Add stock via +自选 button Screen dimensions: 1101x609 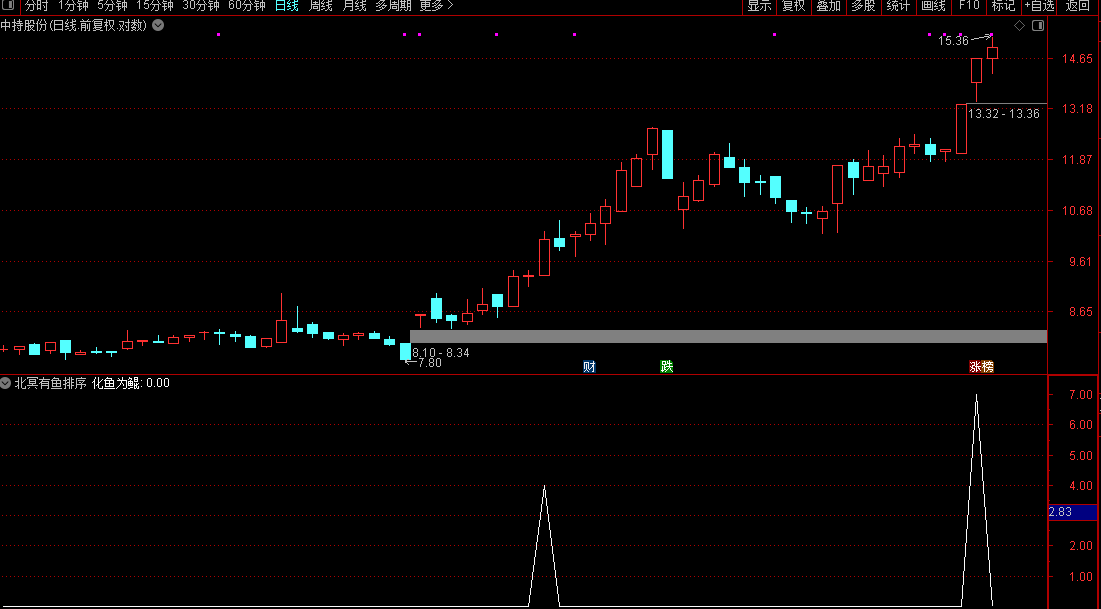1039,6
